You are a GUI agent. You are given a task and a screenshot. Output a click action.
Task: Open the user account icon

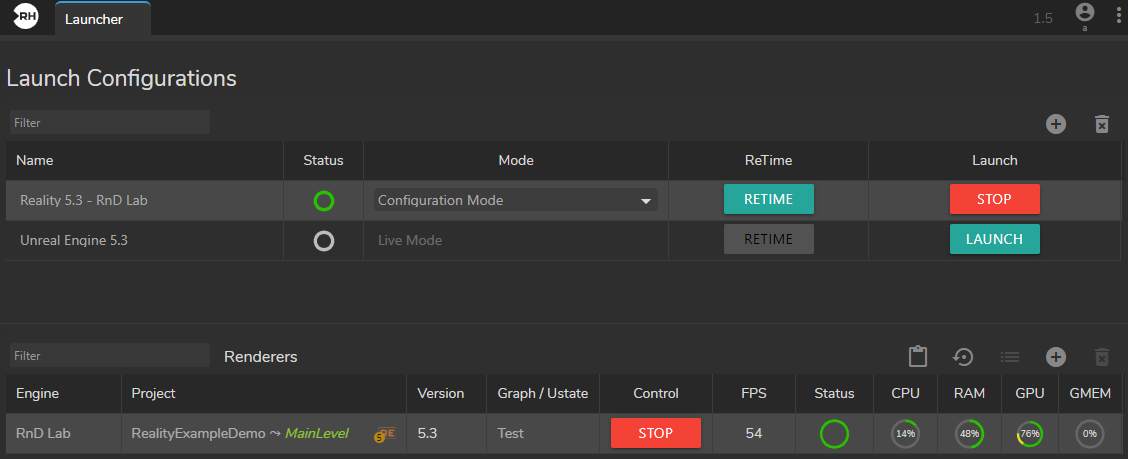tap(1084, 13)
